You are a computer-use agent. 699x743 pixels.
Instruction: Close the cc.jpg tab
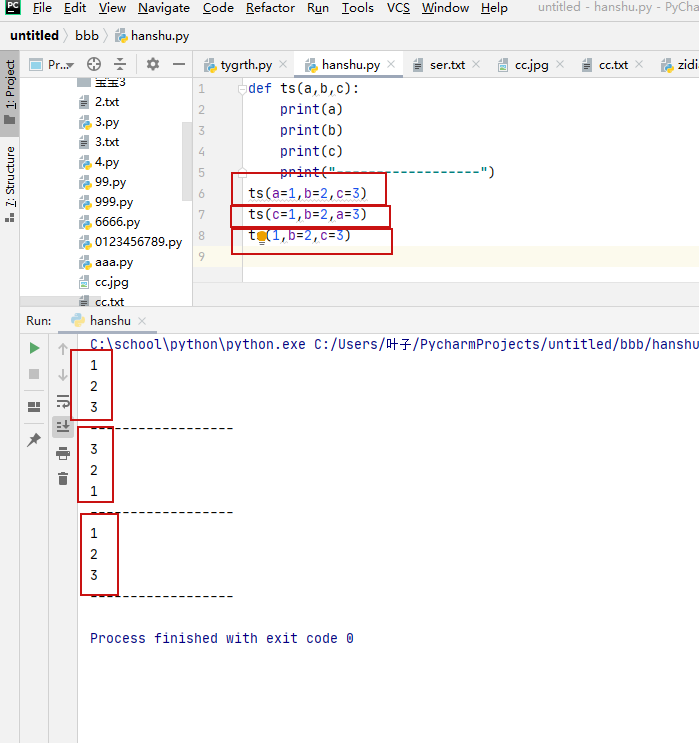coord(560,64)
